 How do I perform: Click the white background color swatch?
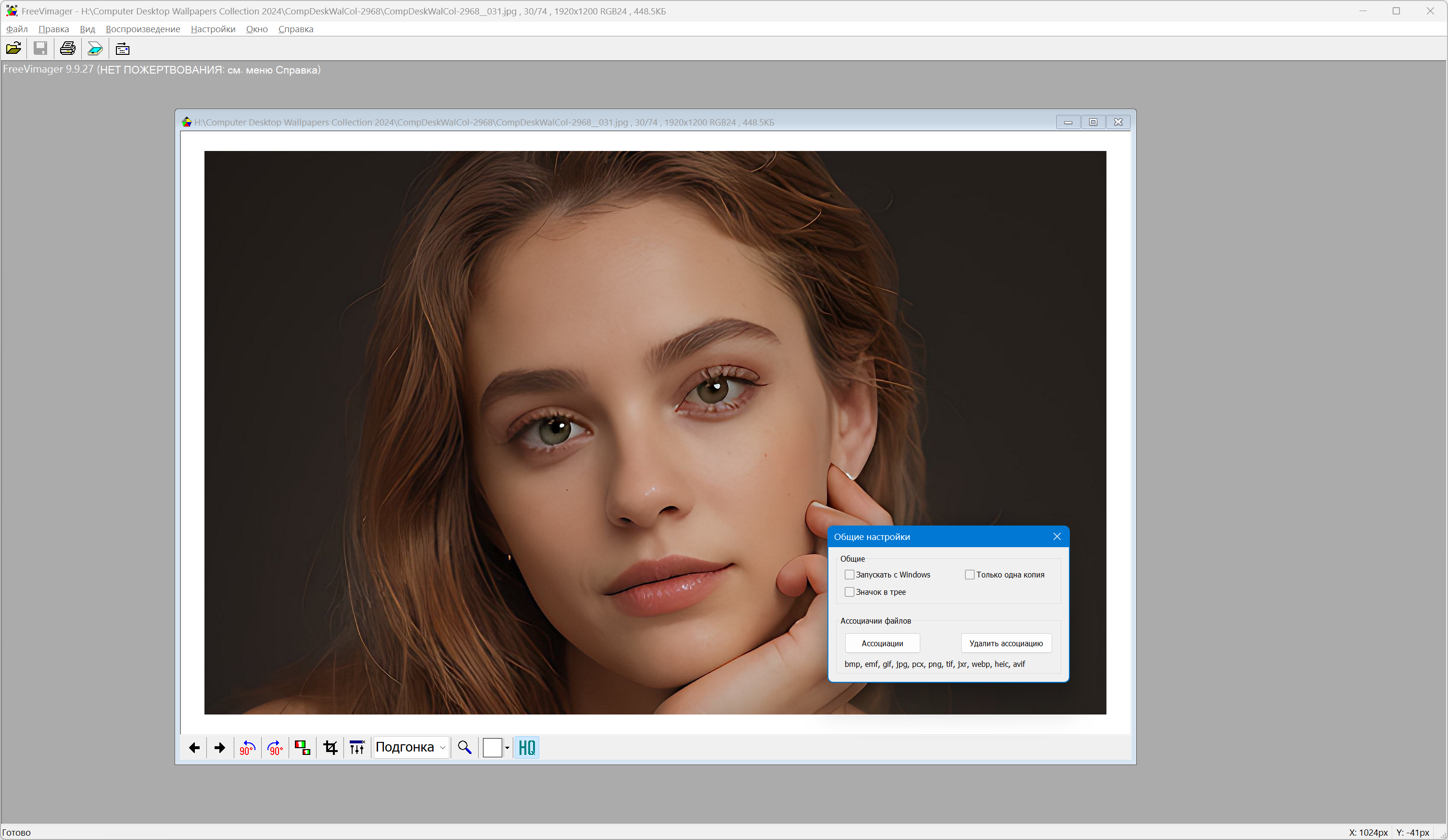(493, 748)
